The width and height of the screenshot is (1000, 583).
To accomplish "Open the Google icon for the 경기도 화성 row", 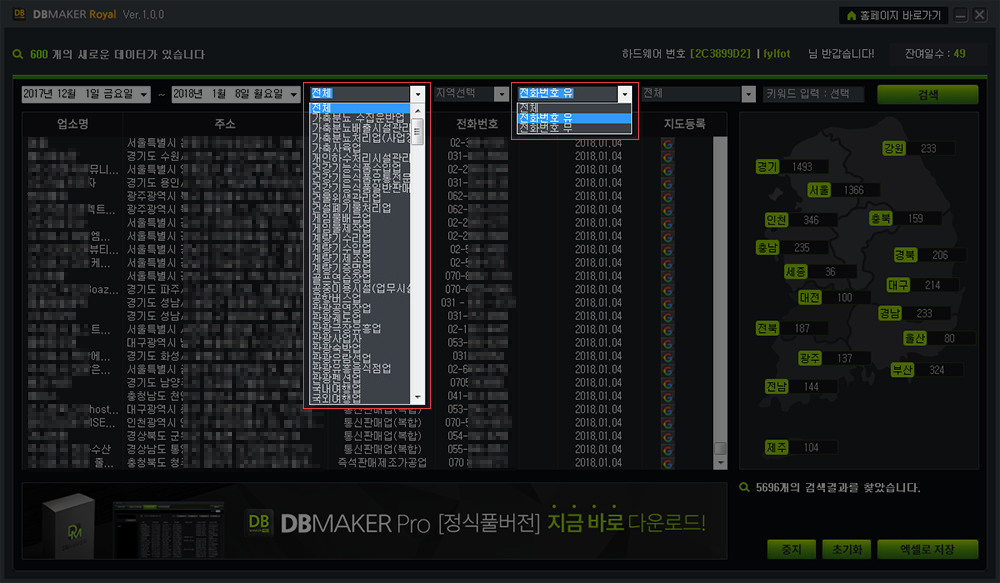I will [x=668, y=357].
